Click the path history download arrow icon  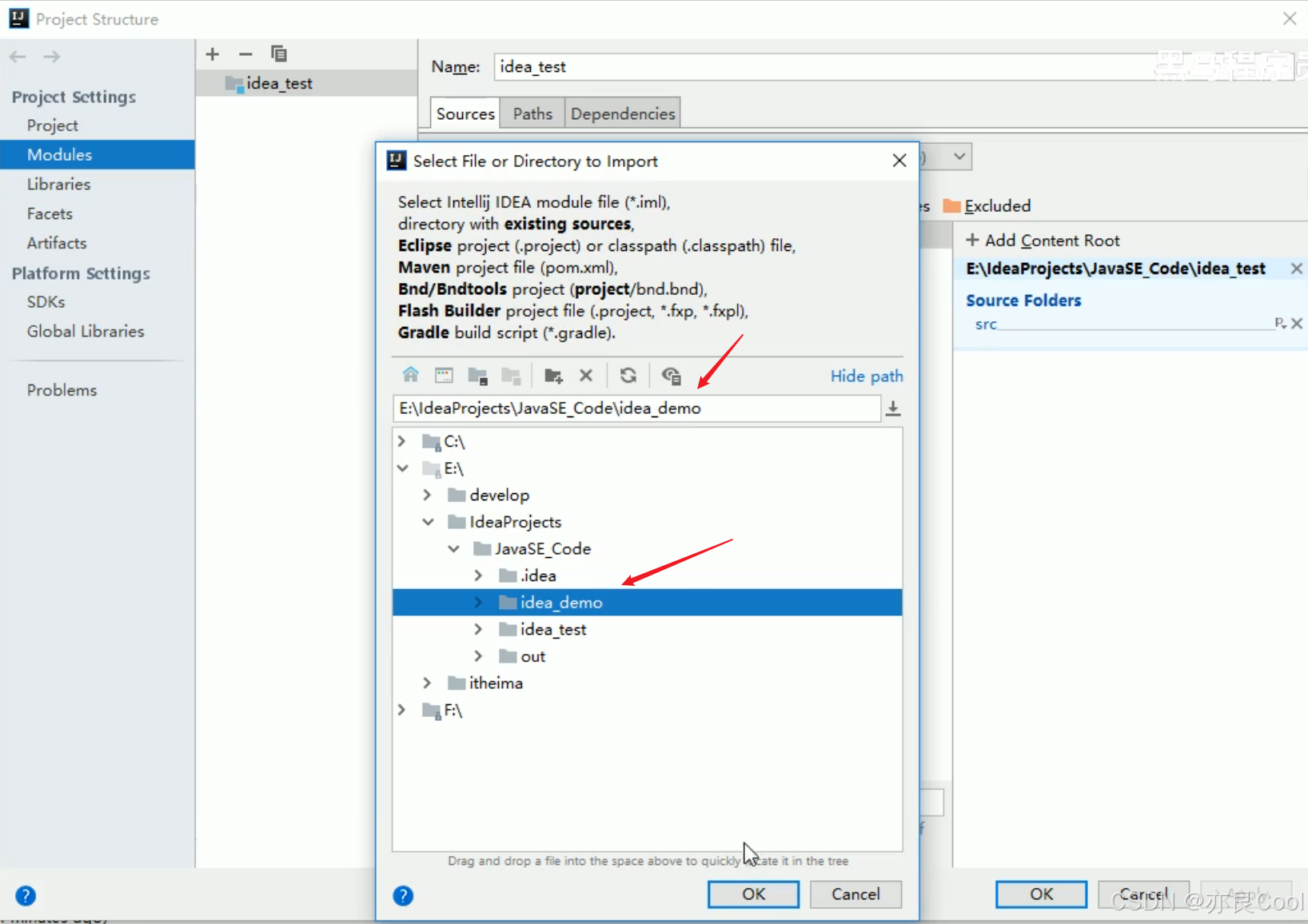pos(893,408)
